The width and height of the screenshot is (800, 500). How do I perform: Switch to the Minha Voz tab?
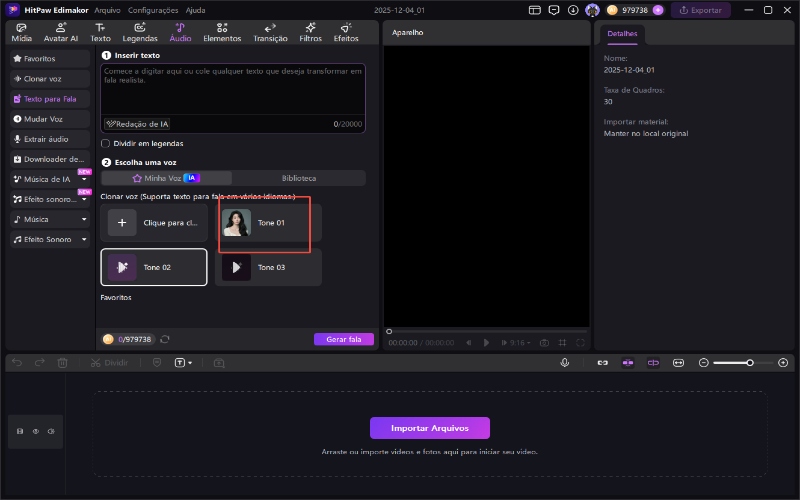click(x=166, y=178)
